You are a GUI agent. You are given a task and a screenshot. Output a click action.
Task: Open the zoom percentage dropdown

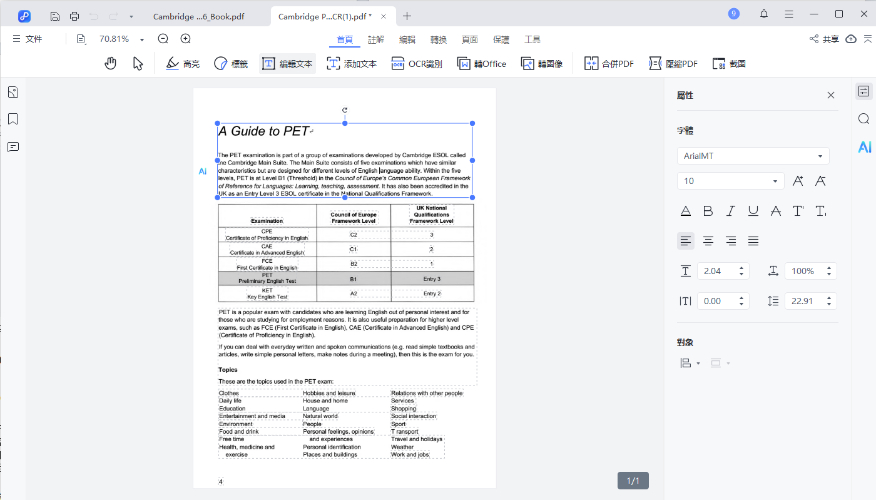pyautogui.click(x=142, y=39)
